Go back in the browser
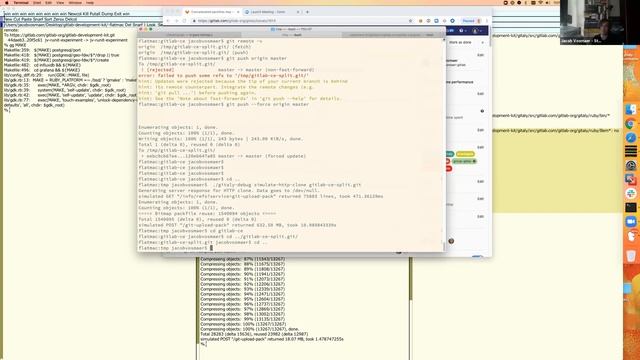Image resolution: width=640 pixels, height=360 pixels. click(x=168, y=20)
